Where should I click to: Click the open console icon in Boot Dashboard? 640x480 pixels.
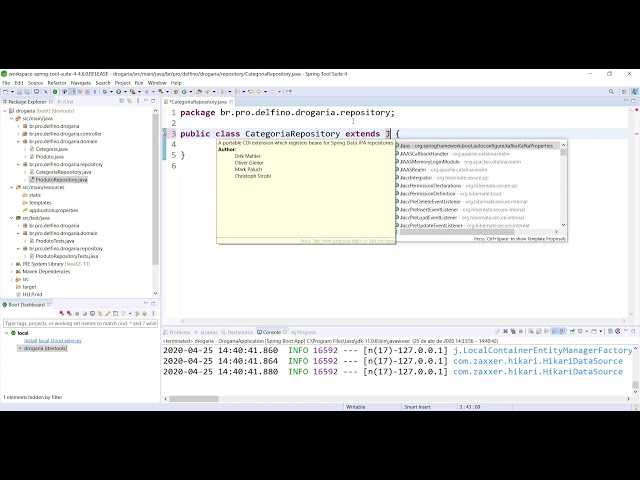[x=92, y=313]
